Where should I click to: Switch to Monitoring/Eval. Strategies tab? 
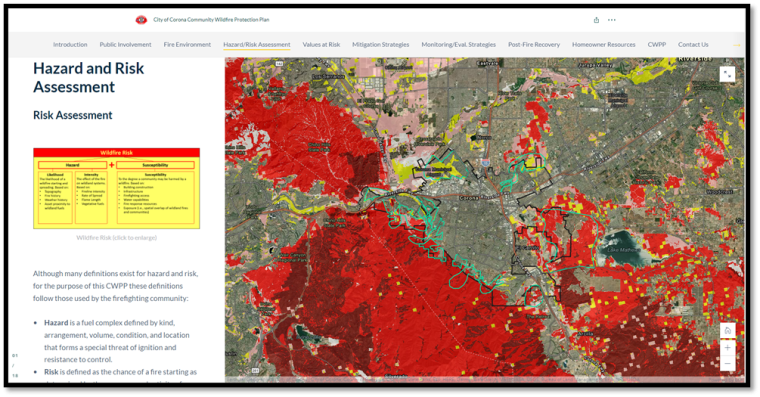pyautogui.click(x=459, y=45)
